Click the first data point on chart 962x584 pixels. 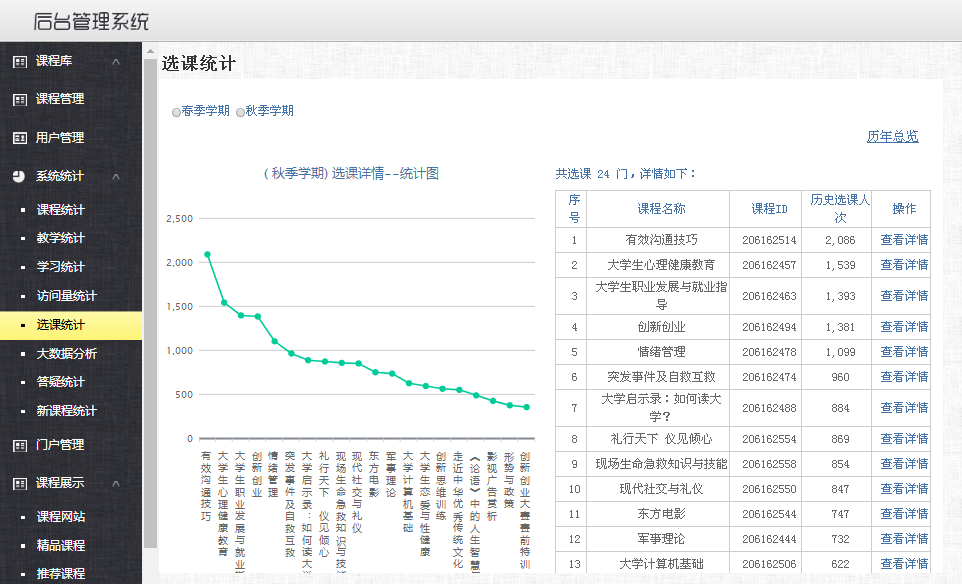tap(207, 254)
